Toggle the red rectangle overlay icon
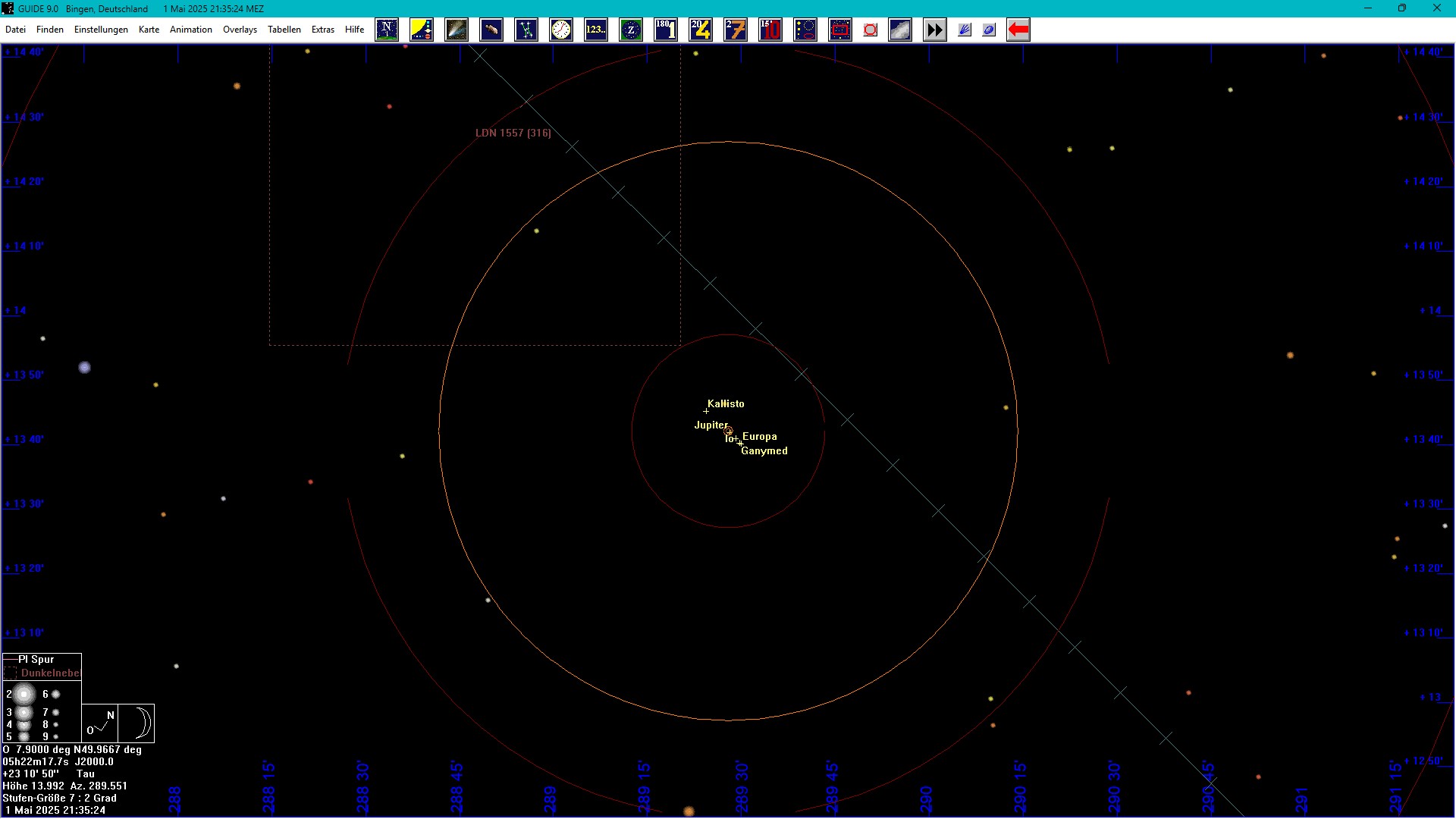Screen dimensions: 1456x819 839,30
